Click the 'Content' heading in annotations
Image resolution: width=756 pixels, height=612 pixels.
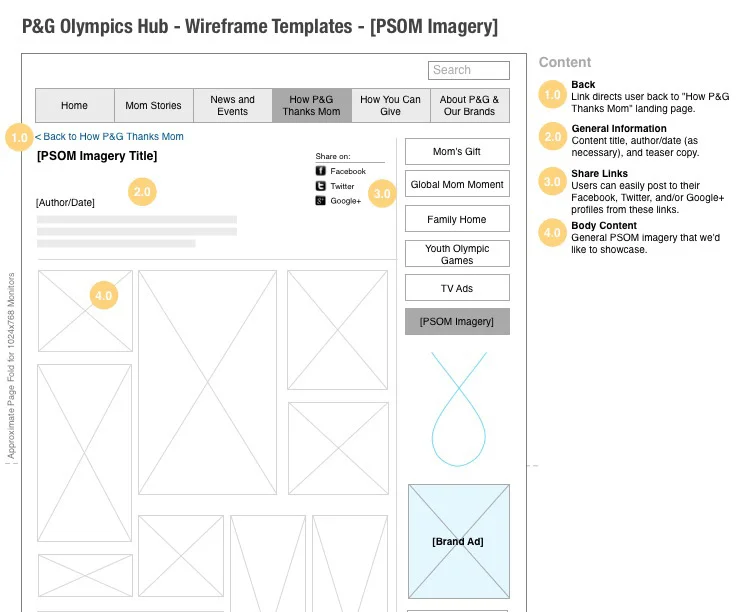pyautogui.click(x=565, y=62)
